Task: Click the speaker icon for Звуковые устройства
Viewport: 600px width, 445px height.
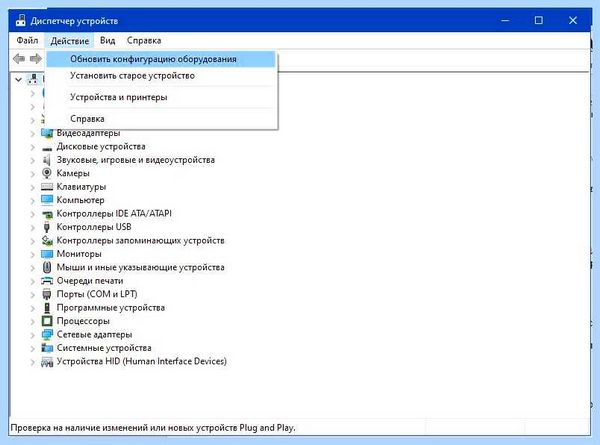Action: pyautogui.click(x=47, y=160)
